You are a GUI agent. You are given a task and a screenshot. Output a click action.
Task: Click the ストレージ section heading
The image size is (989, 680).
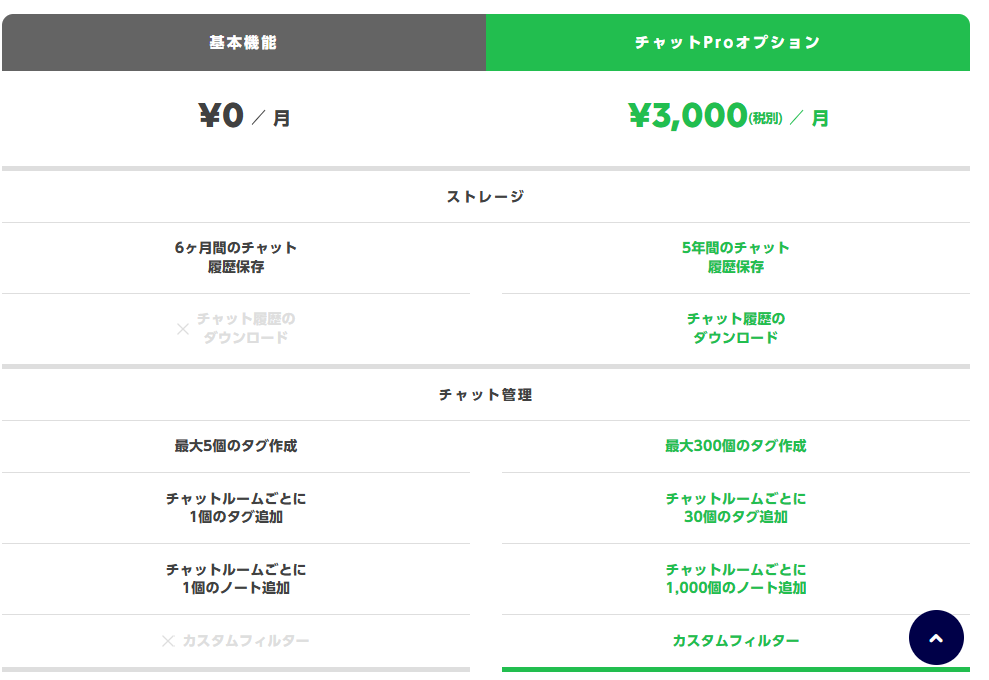(485, 197)
